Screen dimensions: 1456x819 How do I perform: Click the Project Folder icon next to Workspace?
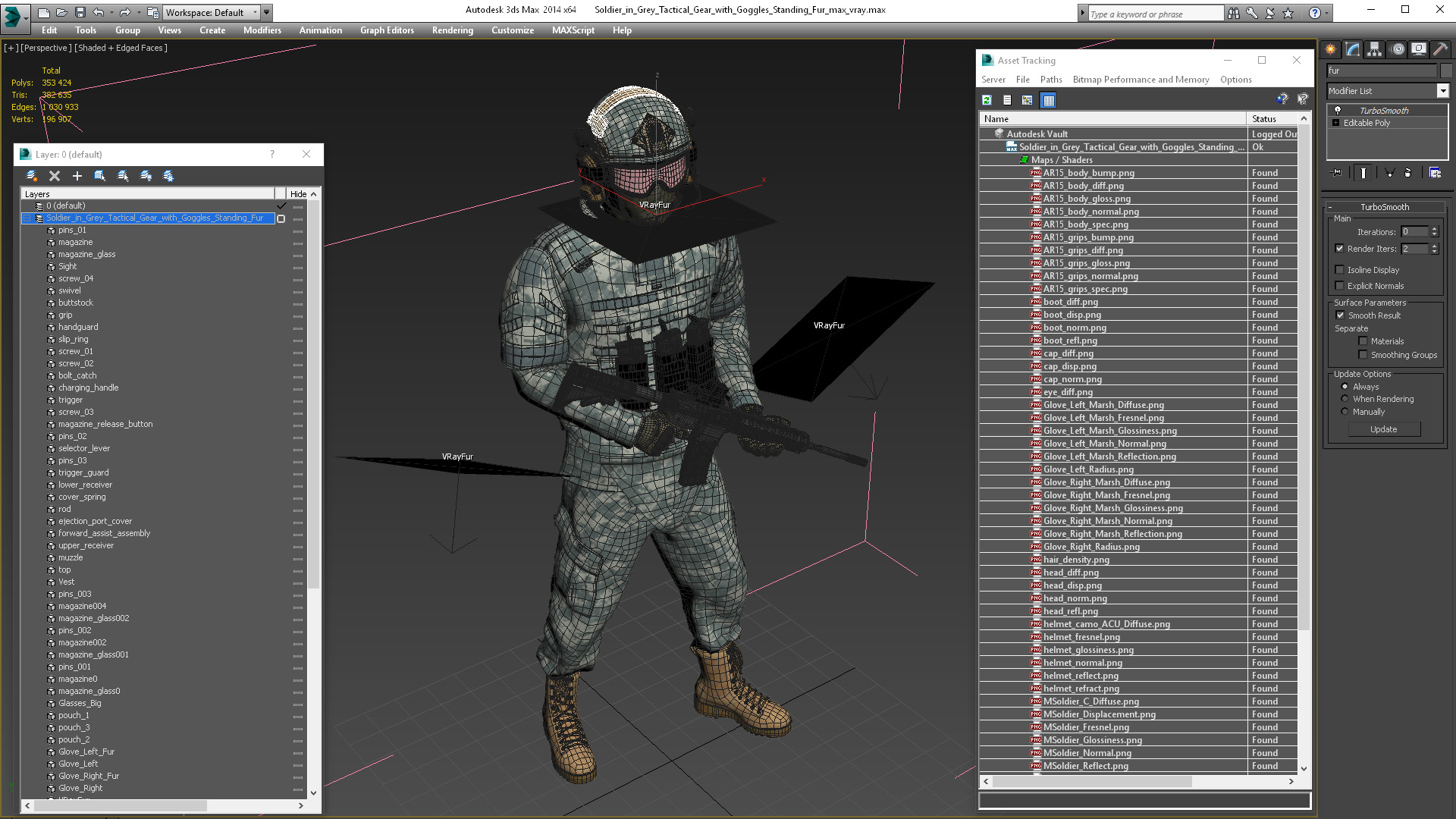tap(153, 13)
